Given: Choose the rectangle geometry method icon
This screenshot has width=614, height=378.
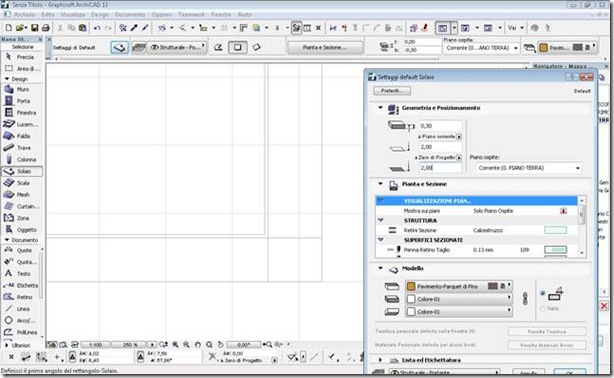Looking at the screenshot, I should coord(237,47).
